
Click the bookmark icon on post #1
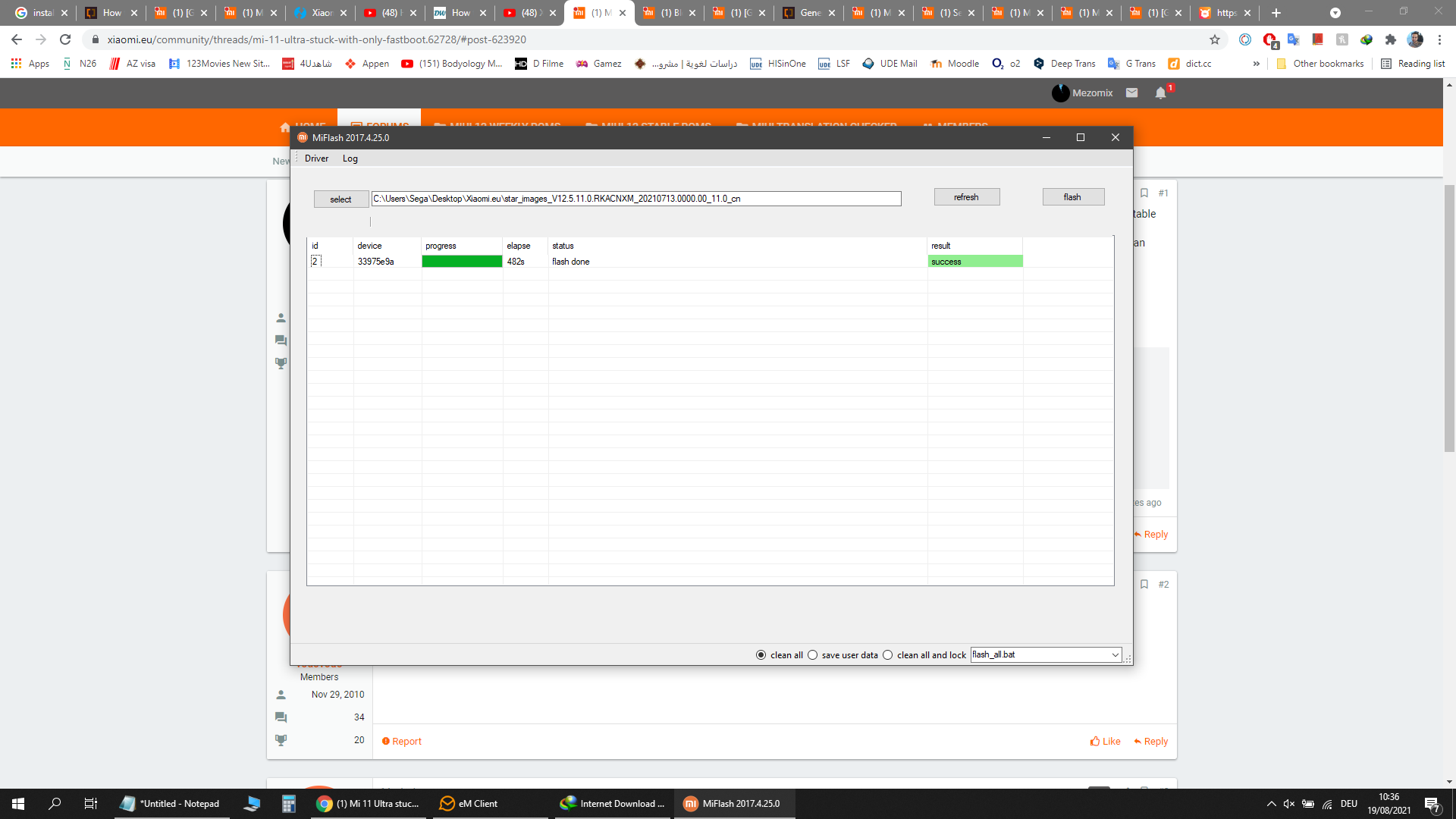point(1144,193)
